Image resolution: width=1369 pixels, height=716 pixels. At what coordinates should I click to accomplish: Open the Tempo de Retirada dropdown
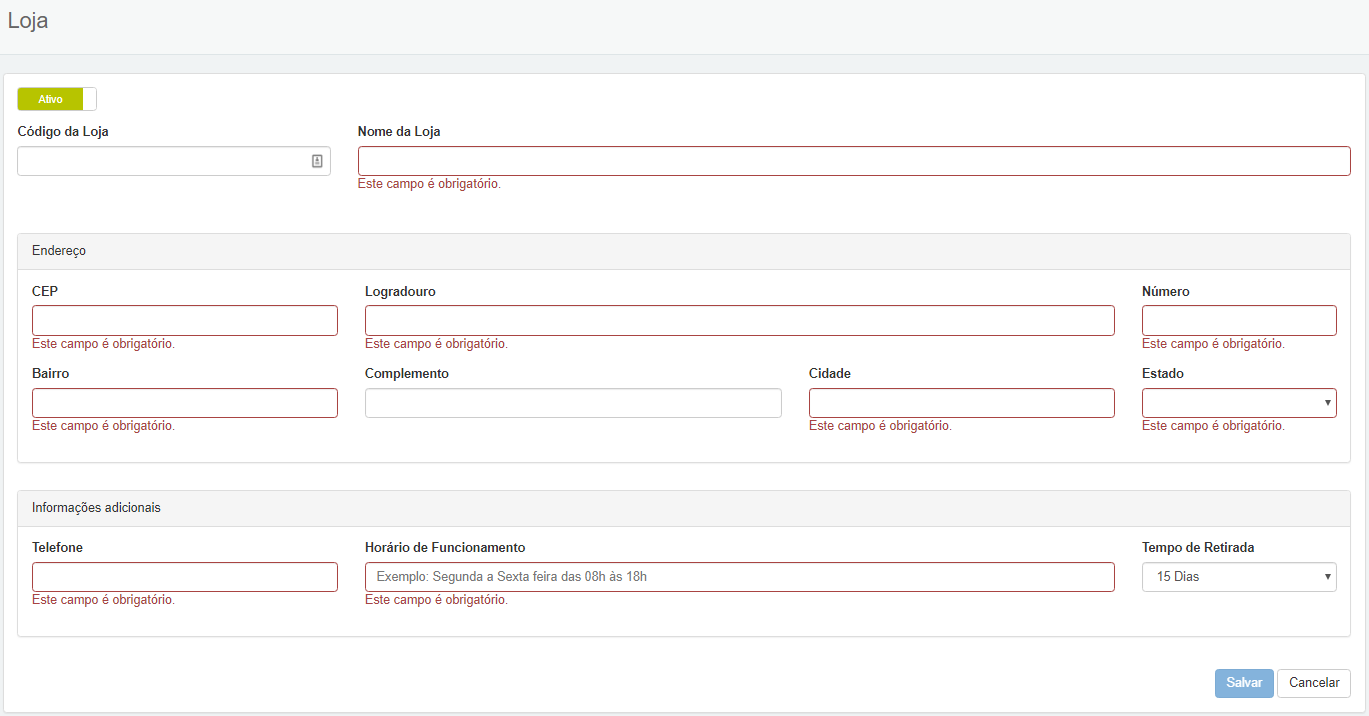1239,577
